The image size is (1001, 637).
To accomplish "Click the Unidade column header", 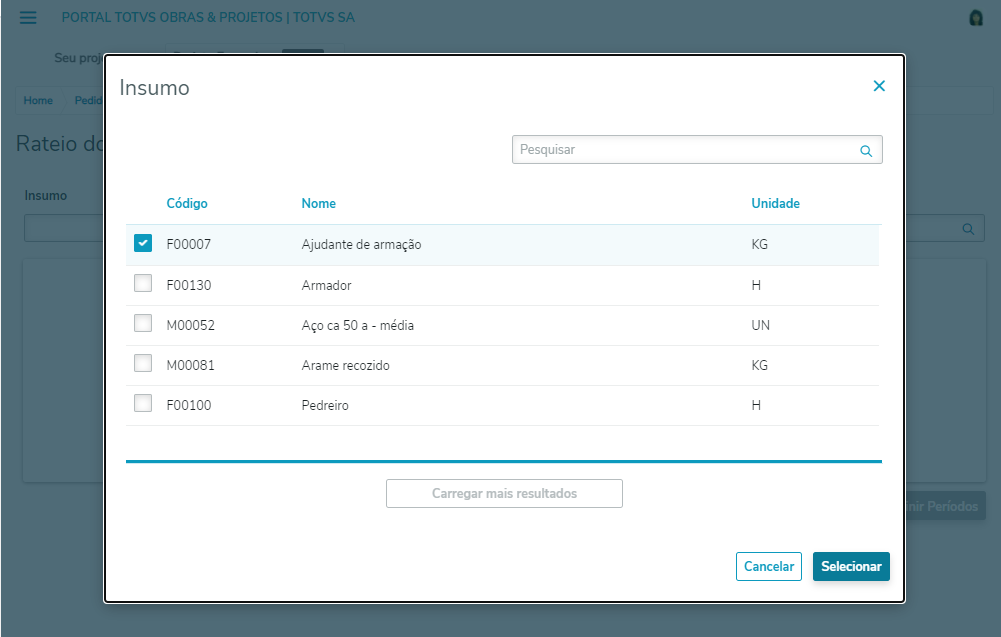I will [x=775, y=203].
